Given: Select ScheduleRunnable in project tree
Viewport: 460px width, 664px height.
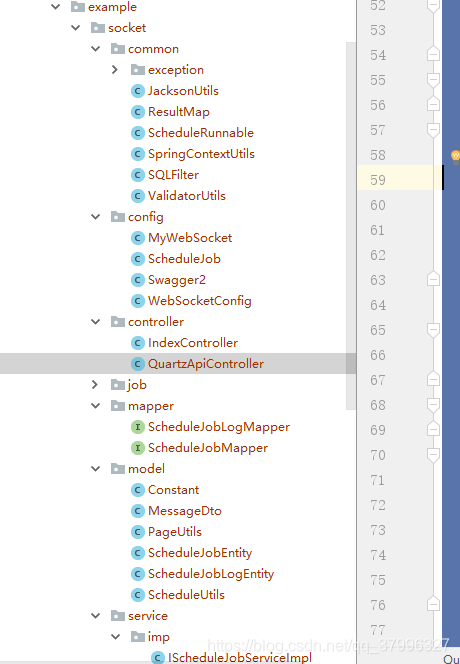Looking at the screenshot, I should point(201,133).
